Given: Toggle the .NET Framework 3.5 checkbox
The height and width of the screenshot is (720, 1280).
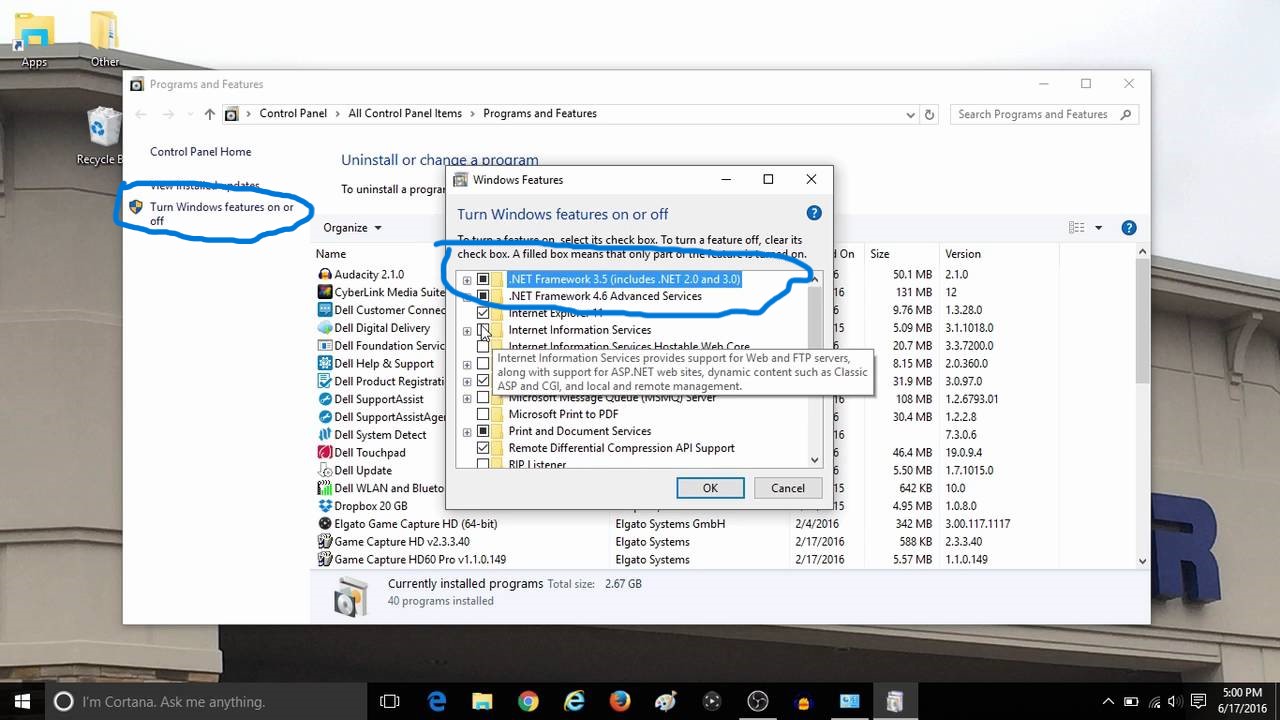Looking at the screenshot, I should pyautogui.click(x=483, y=279).
